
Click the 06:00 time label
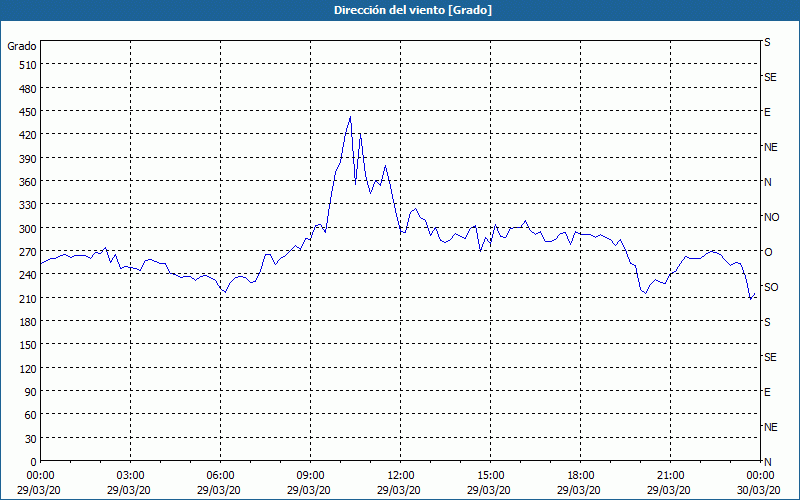[220, 476]
